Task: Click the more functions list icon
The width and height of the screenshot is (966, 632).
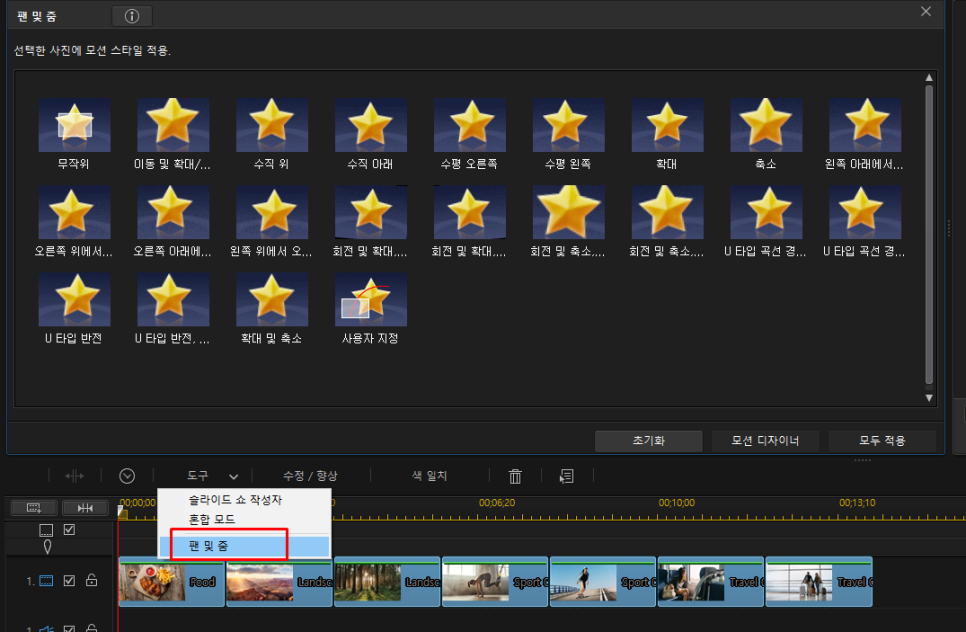Action: pyautogui.click(x=567, y=476)
